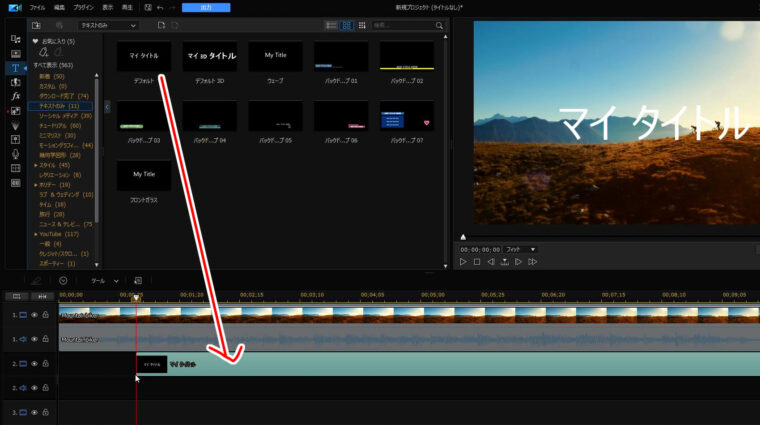Open the プラグイン menu

[83, 7]
